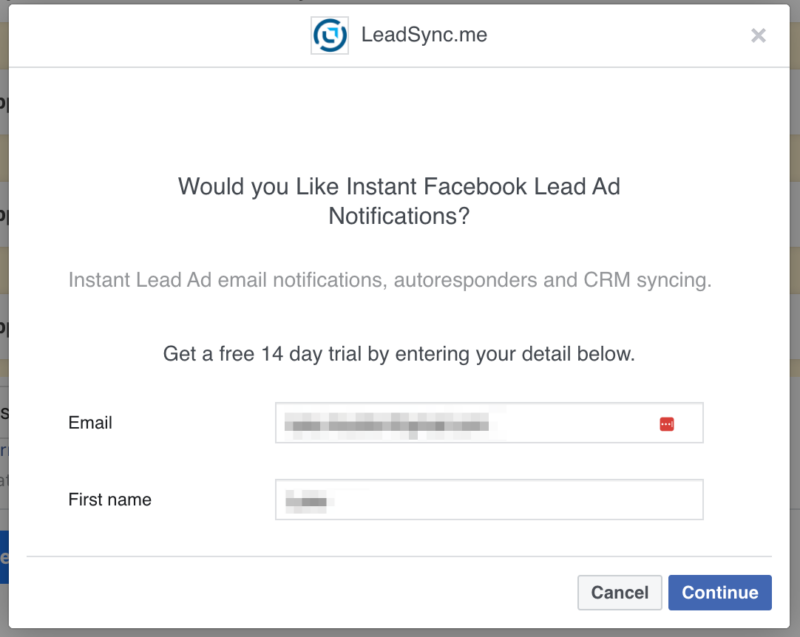Click the grey autoresponders and CRM syncing subtitle
This screenshot has width=800, height=637.
390,280
